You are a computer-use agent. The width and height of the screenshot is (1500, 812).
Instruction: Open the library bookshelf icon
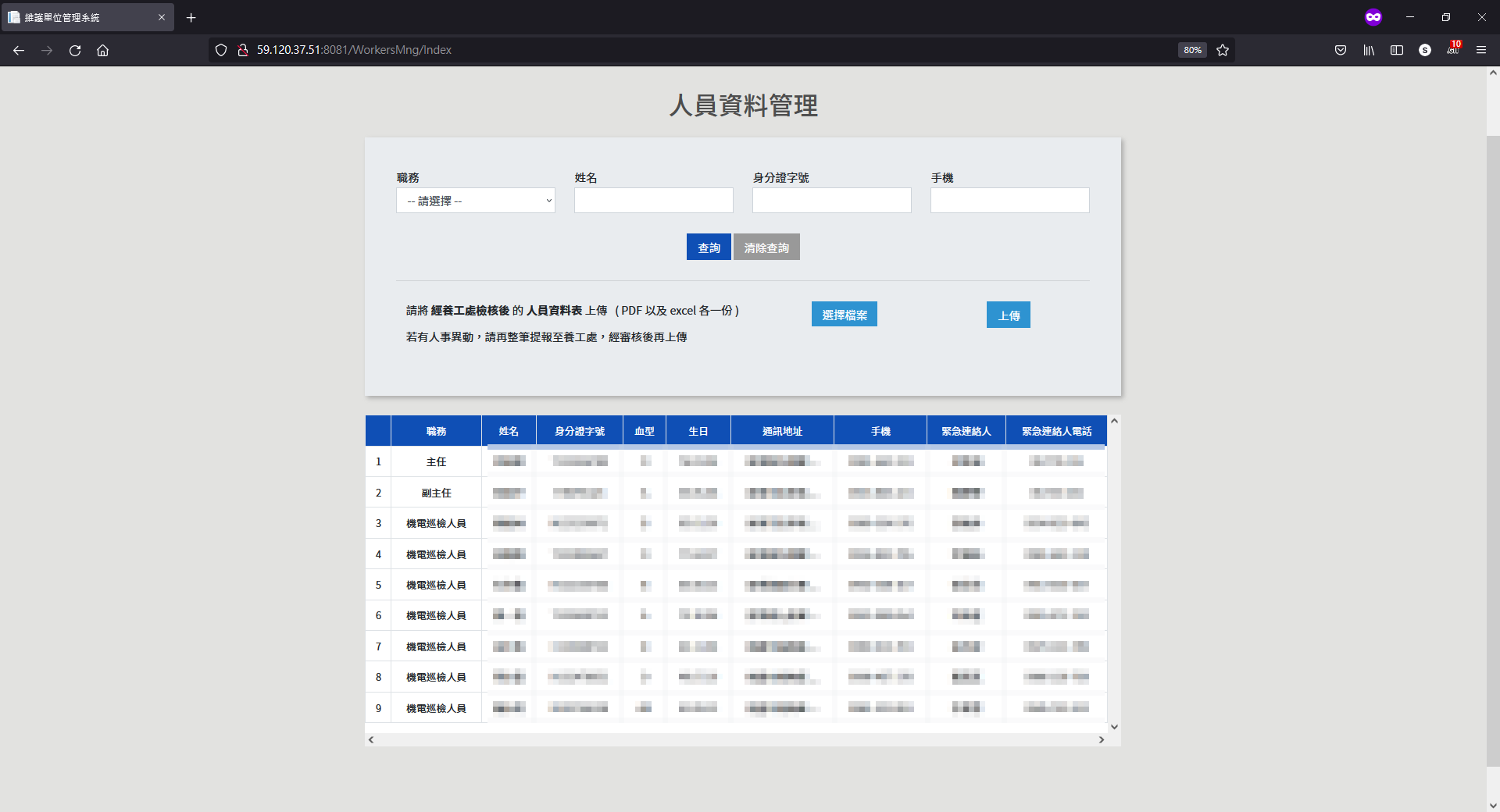click(x=1369, y=50)
